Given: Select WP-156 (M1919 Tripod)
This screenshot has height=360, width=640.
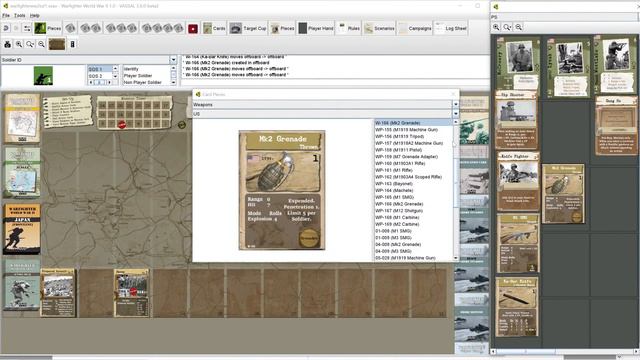Looking at the screenshot, I should tap(413, 136).
